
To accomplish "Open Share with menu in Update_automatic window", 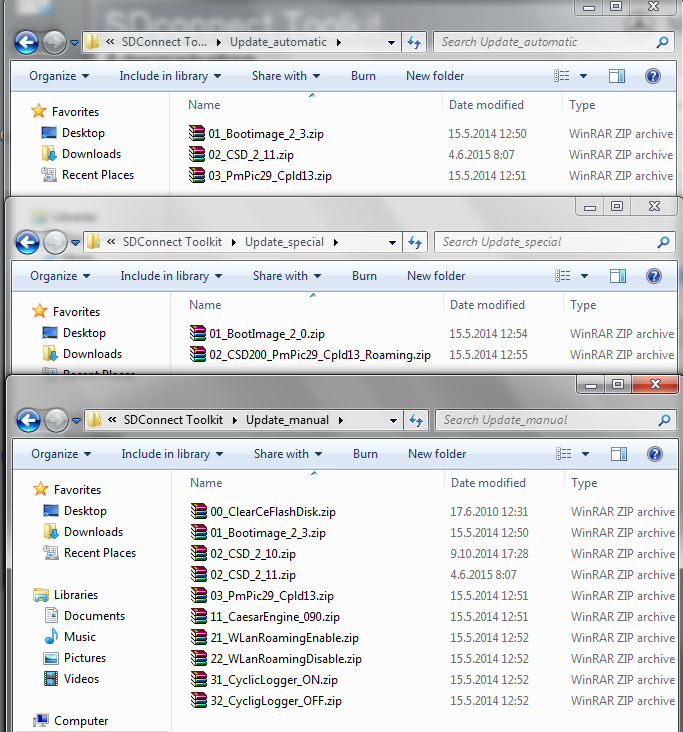I will tap(286, 76).
